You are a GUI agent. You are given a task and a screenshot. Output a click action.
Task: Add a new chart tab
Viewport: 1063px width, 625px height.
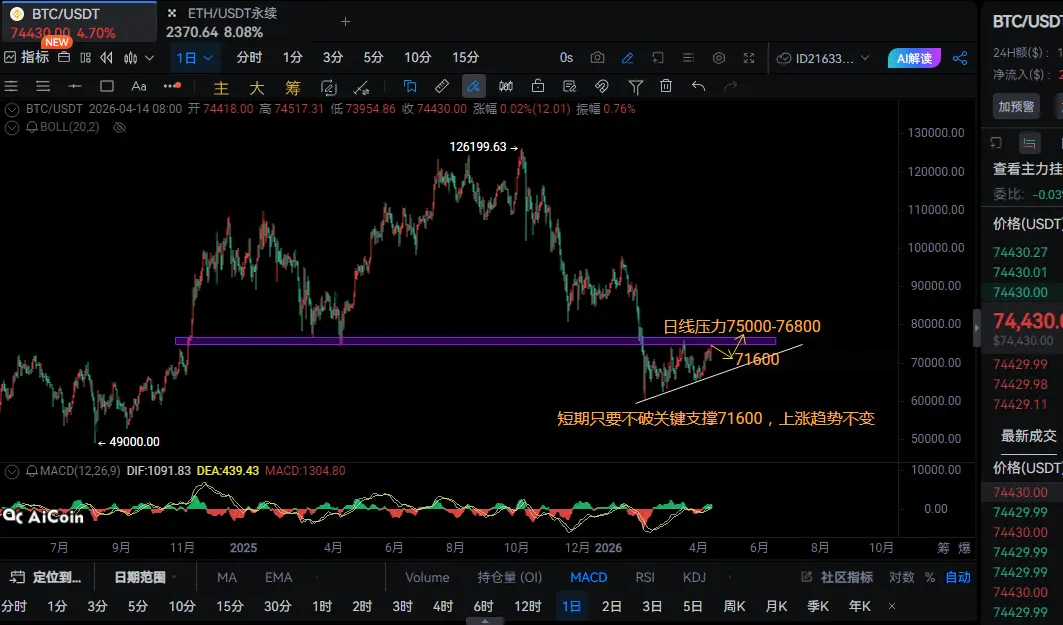point(345,22)
